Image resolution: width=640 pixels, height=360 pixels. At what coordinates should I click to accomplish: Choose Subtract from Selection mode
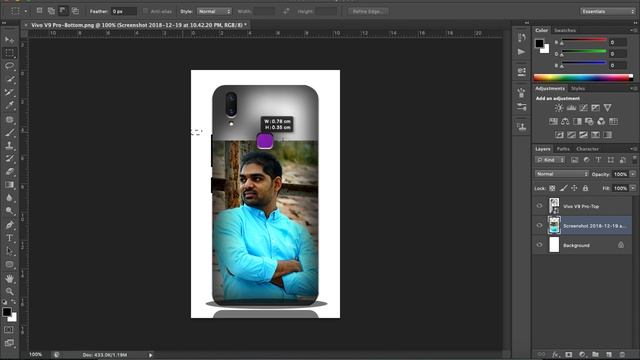tap(63, 11)
